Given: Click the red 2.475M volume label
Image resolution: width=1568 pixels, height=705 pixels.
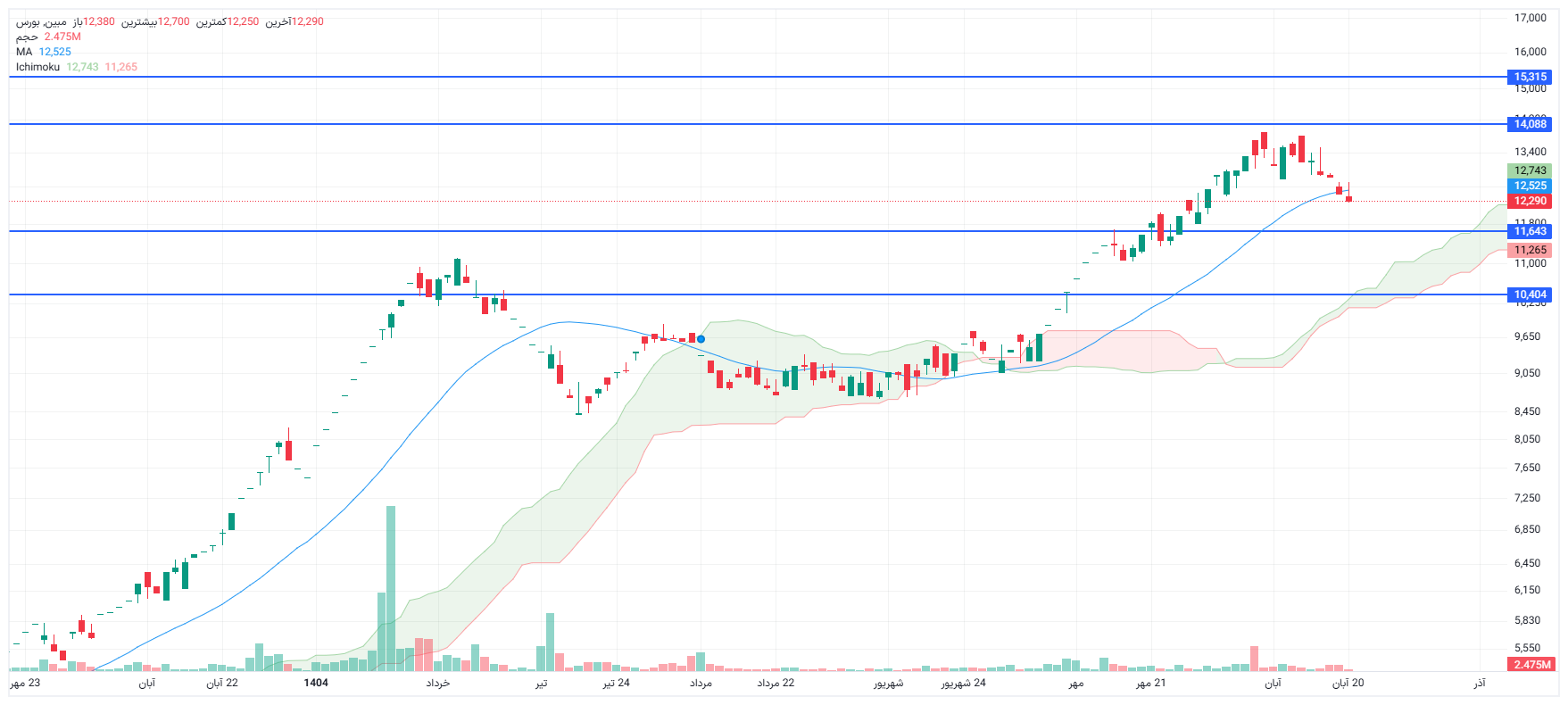Looking at the screenshot, I should (1531, 665).
